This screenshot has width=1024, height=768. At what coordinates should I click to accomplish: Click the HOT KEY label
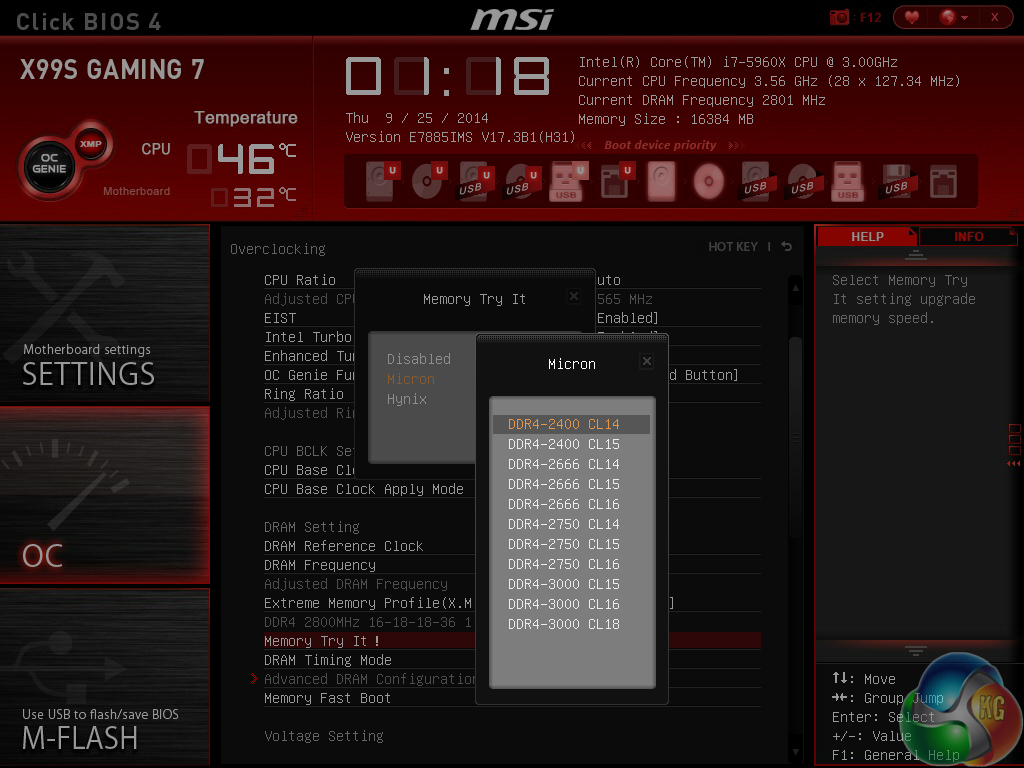coord(733,247)
